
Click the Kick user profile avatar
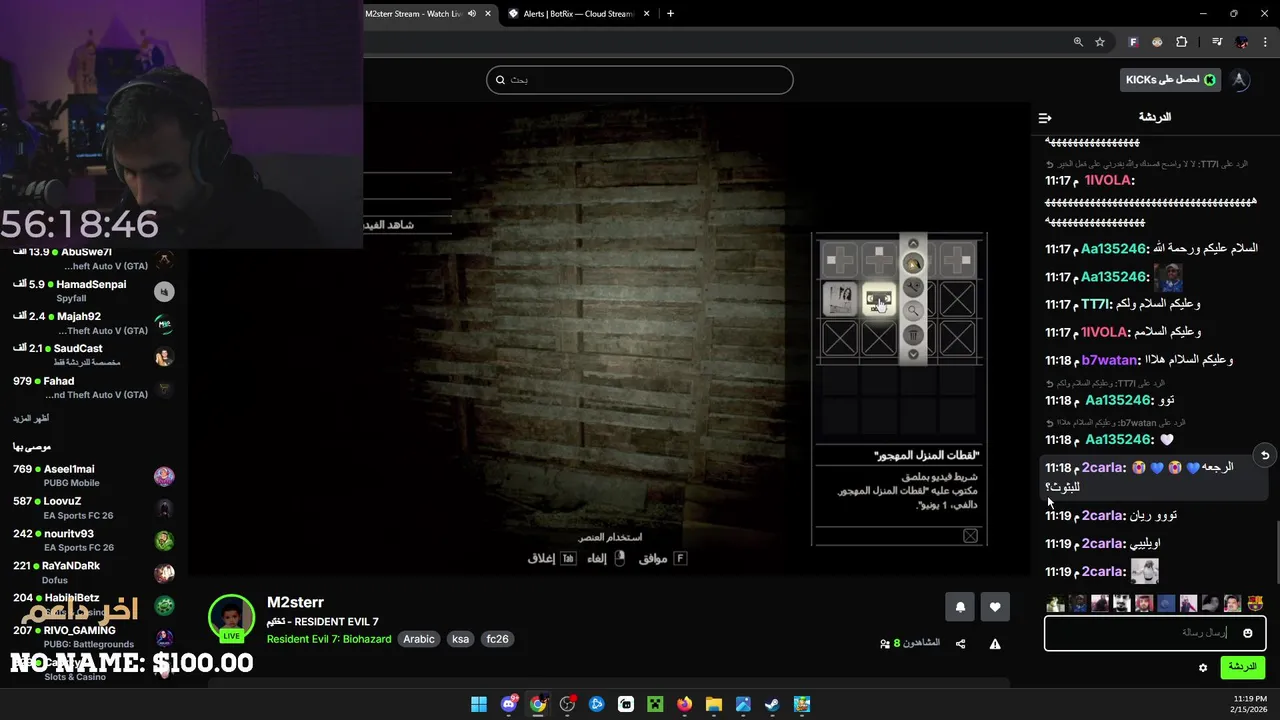pos(1240,80)
